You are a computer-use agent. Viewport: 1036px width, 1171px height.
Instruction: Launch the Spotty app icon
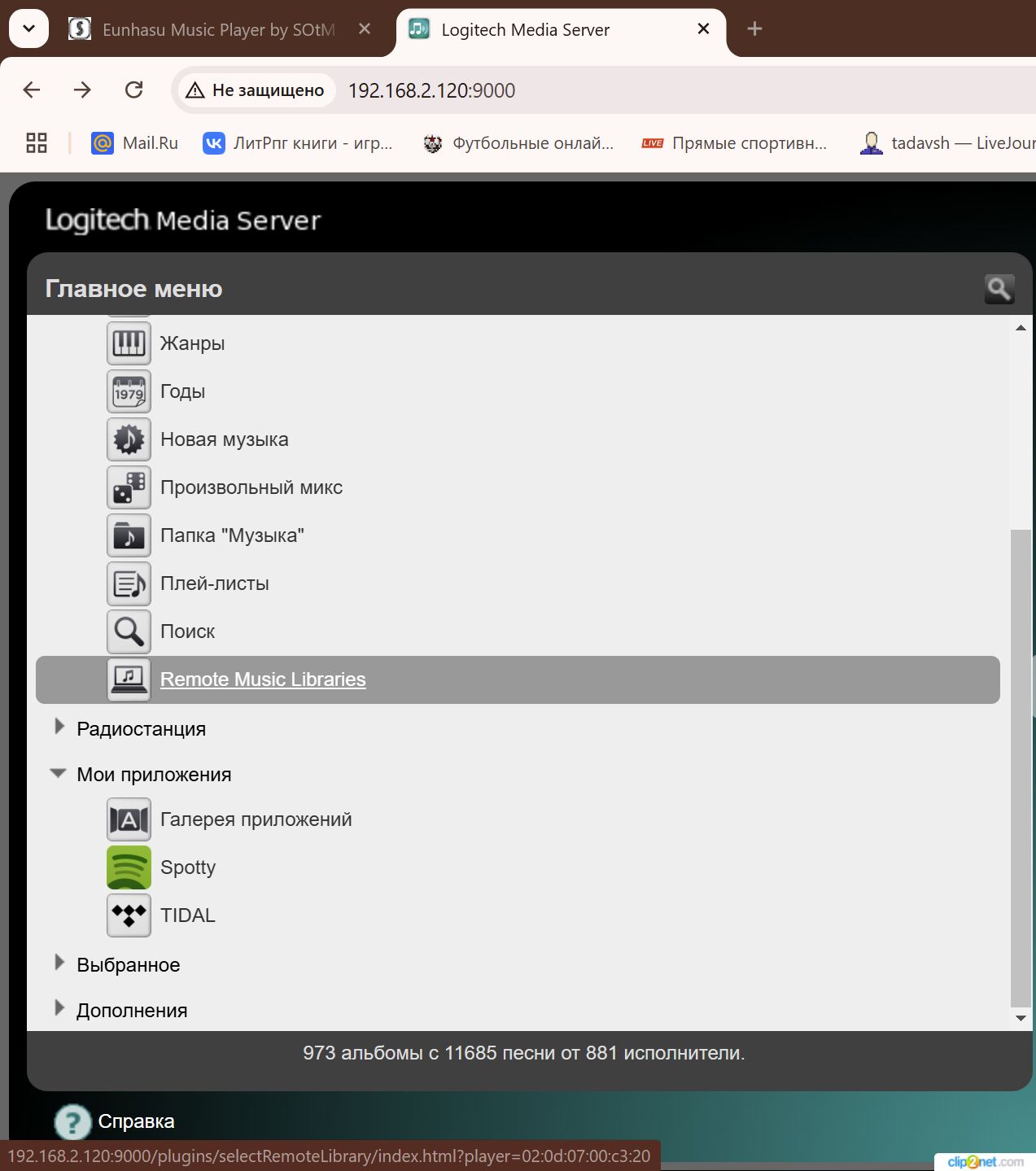129,867
